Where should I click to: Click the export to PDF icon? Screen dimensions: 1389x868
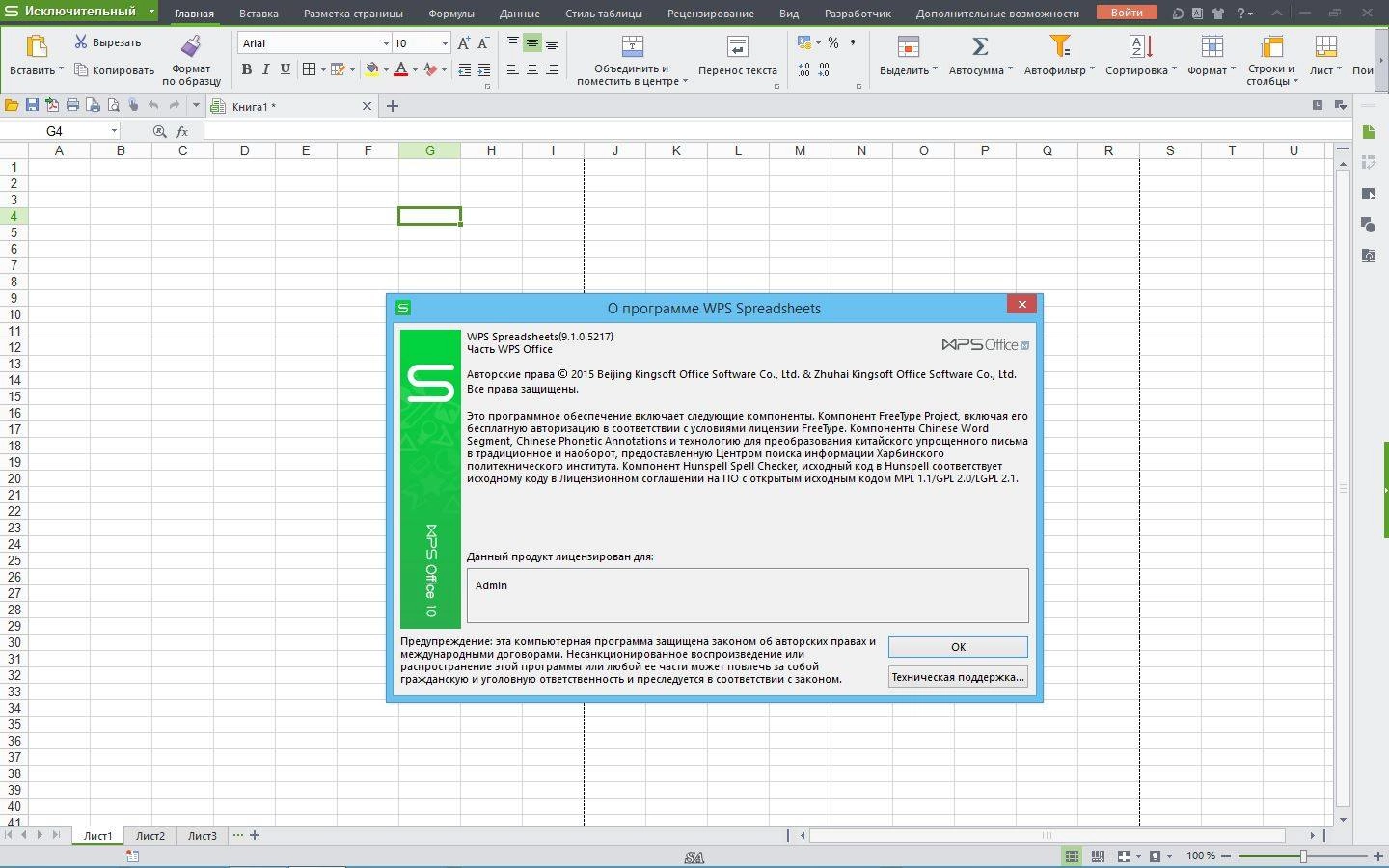52,105
